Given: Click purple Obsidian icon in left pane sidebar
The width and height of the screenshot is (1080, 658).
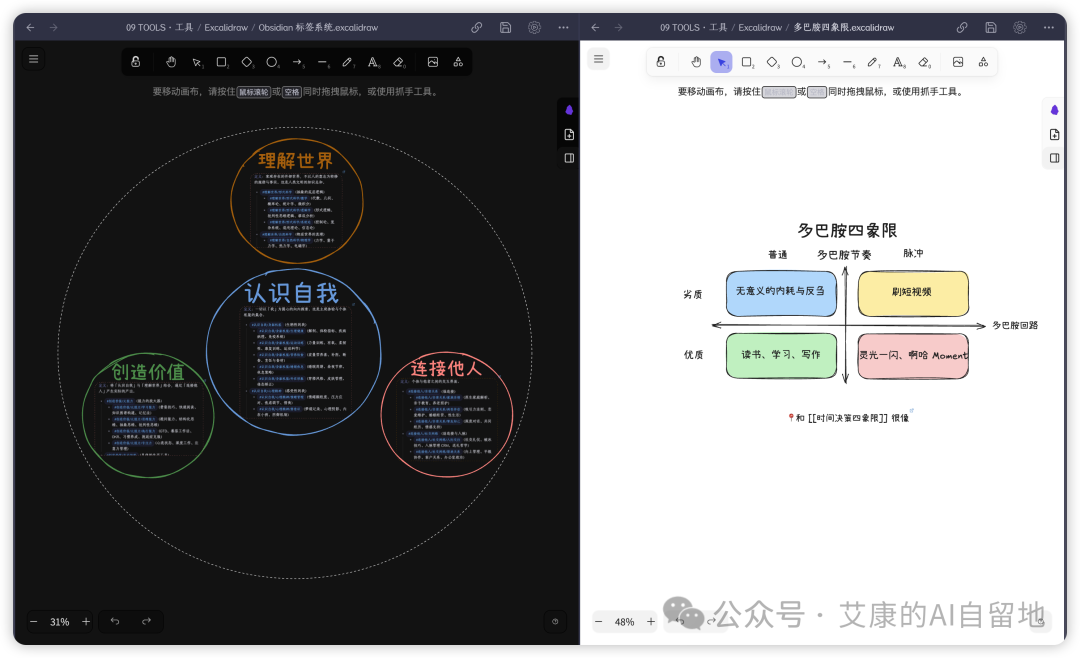Looking at the screenshot, I should [569, 110].
